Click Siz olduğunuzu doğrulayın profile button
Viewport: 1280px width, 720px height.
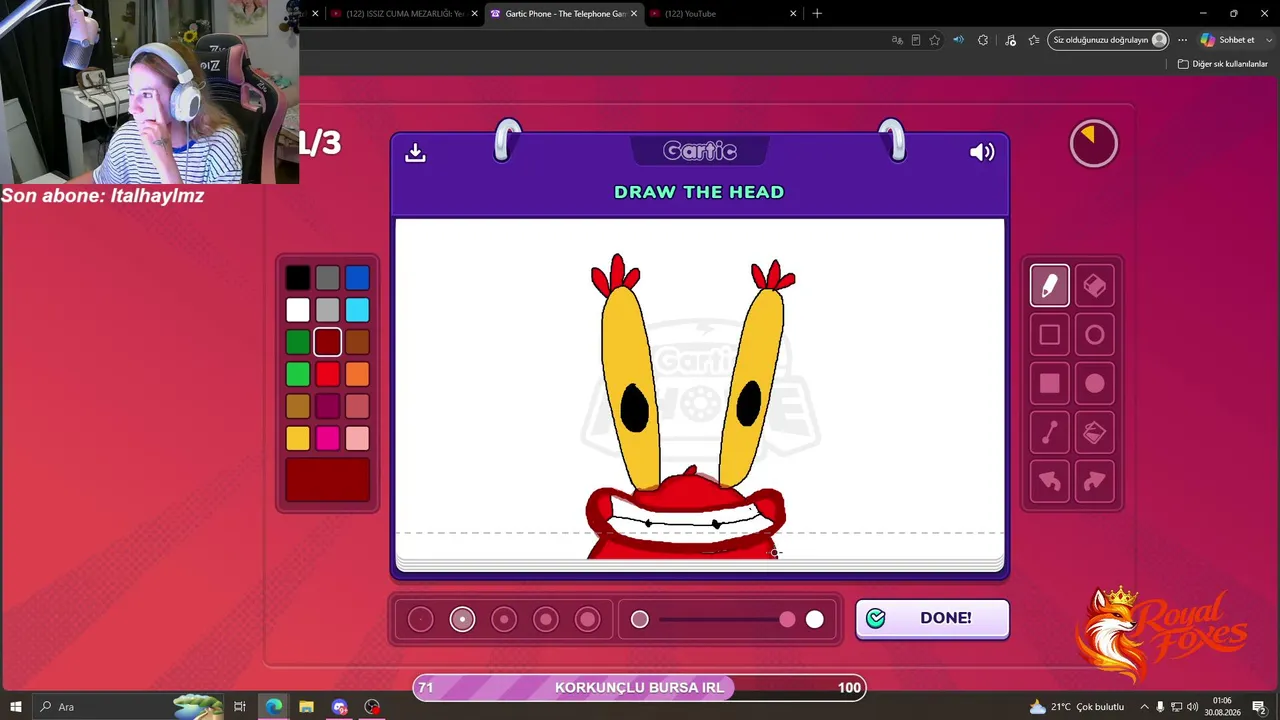tap(1109, 40)
